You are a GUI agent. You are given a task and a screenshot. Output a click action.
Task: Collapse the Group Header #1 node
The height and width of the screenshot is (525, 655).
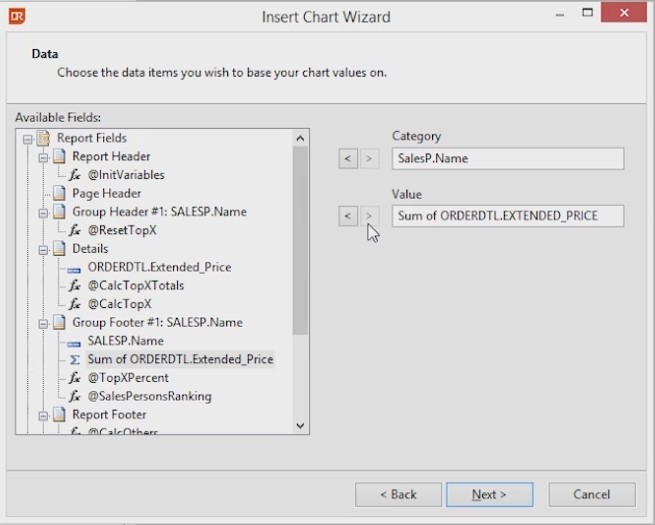click(43, 212)
